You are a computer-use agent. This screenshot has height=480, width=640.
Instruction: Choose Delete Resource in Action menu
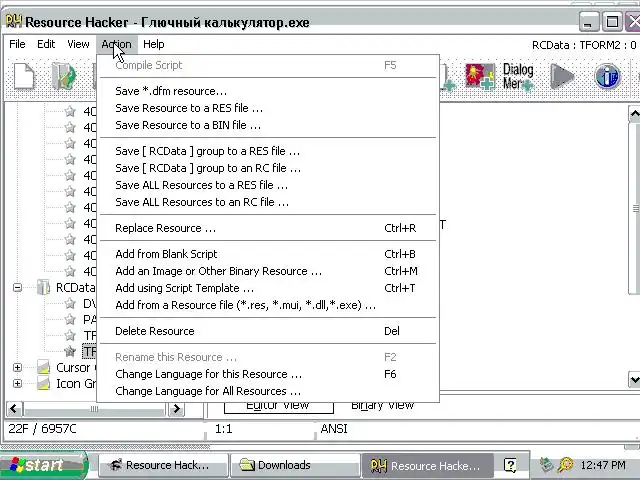269,331
